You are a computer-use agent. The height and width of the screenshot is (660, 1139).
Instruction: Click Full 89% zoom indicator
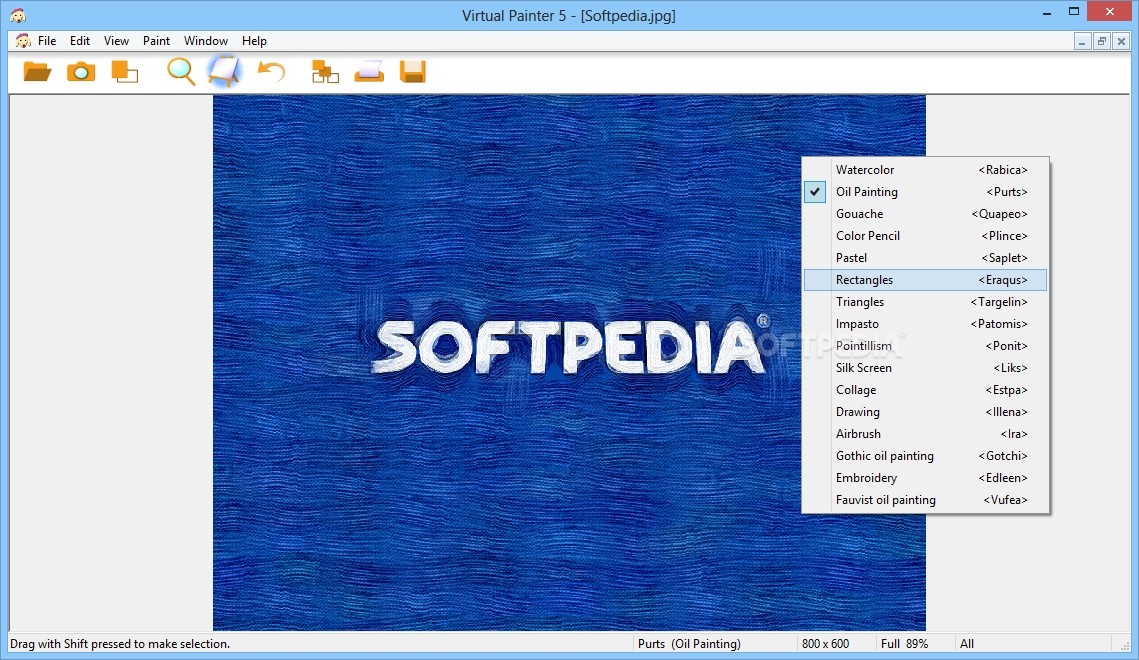click(916, 643)
